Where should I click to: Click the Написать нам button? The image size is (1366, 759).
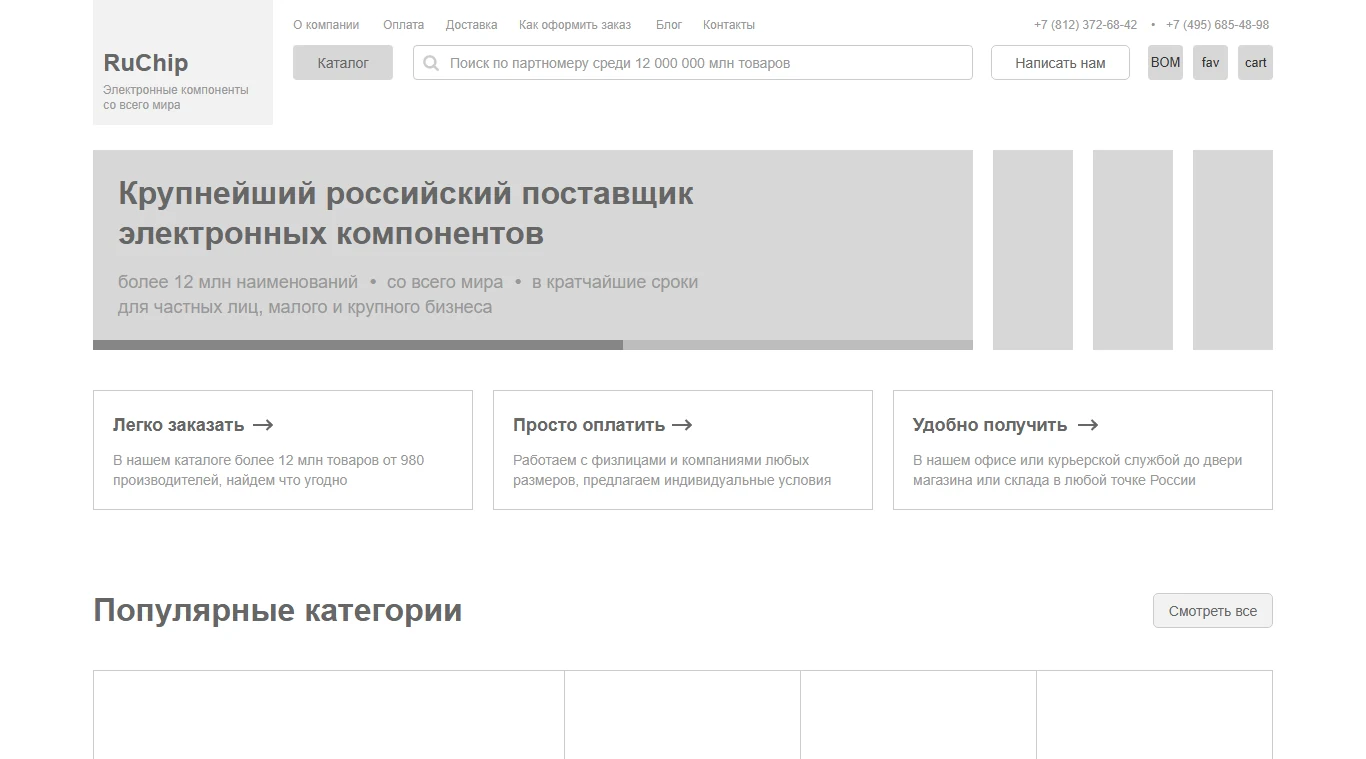tap(1060, 62)
